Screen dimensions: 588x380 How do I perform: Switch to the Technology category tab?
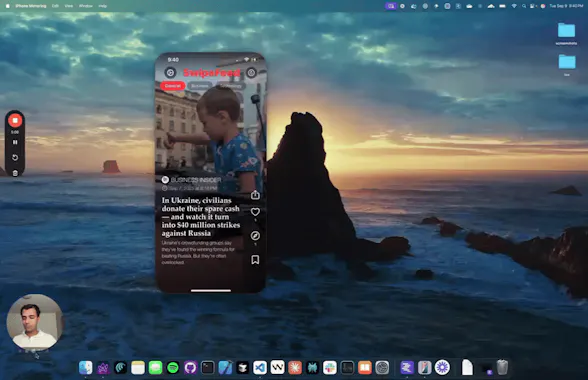pyautogui.click(x=230, y=86)
